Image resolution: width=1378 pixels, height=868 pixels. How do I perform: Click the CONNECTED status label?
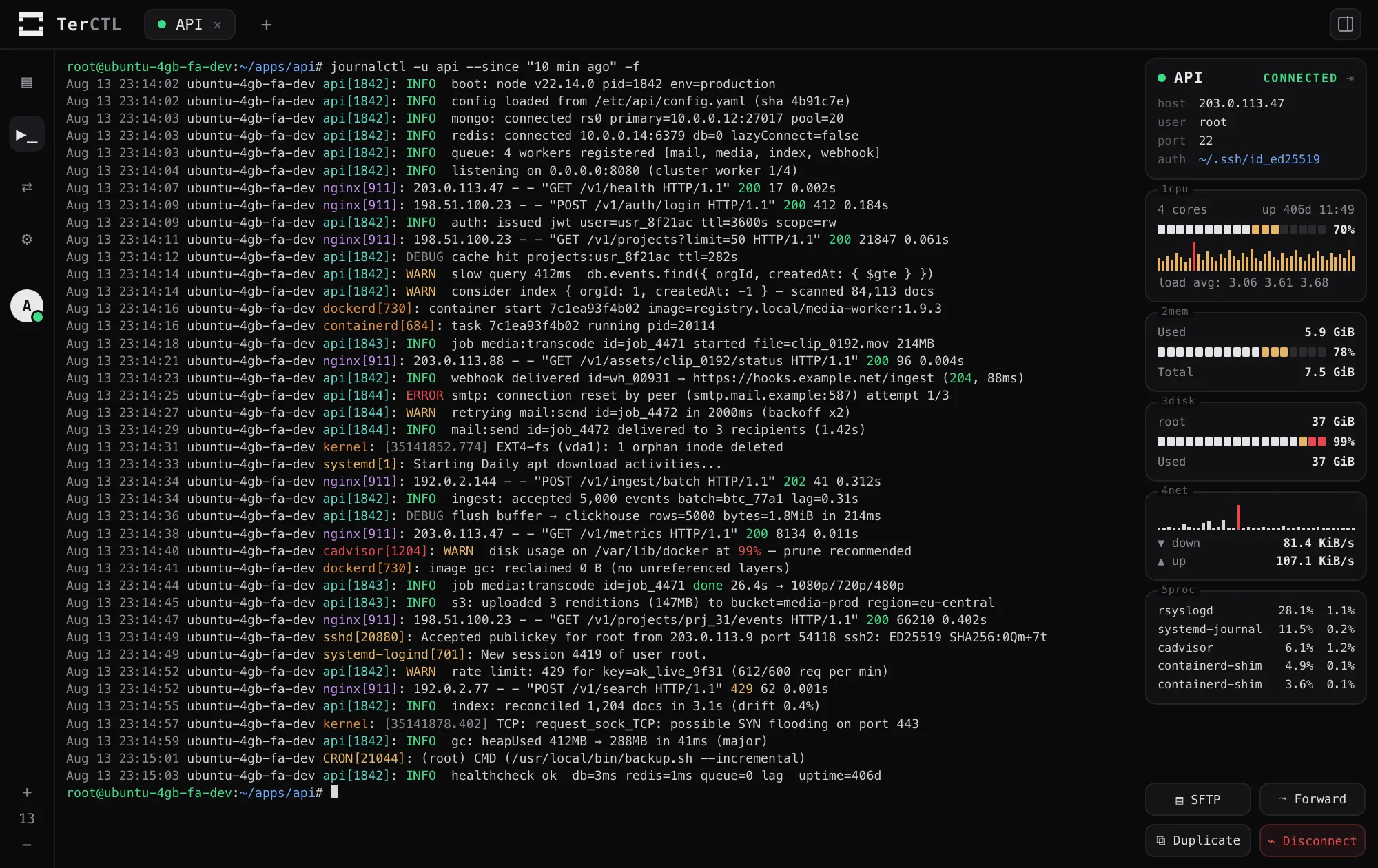click(1299, 78)
